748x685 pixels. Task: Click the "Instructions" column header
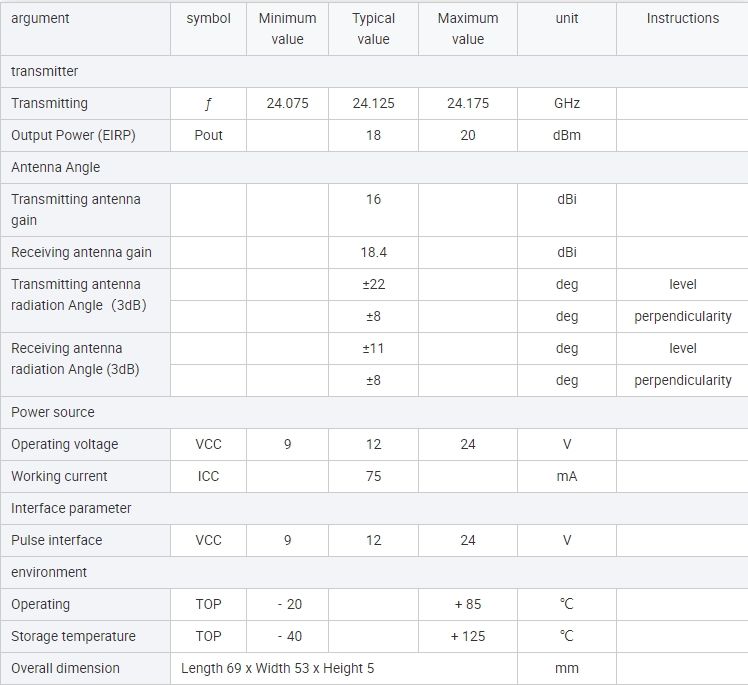coord(682,18)
